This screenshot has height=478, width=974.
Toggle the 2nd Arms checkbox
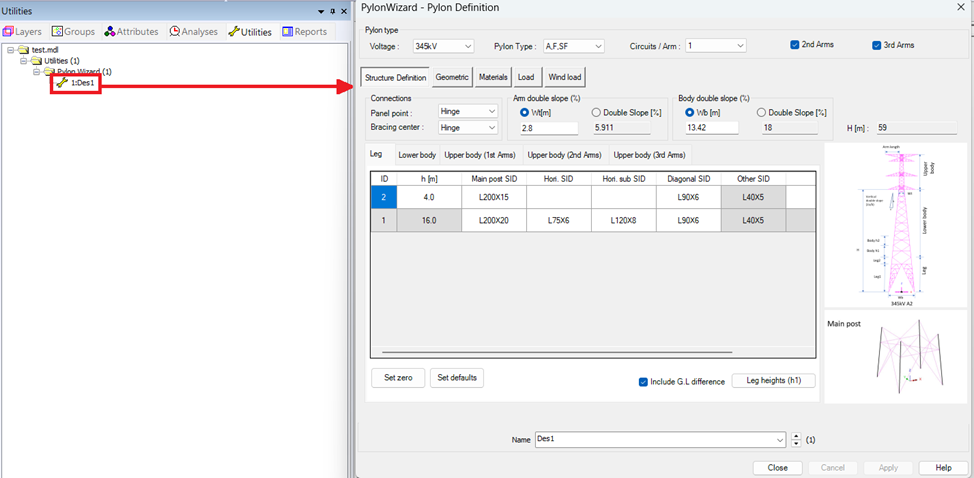pyautogui.click(x=795, y=45)
